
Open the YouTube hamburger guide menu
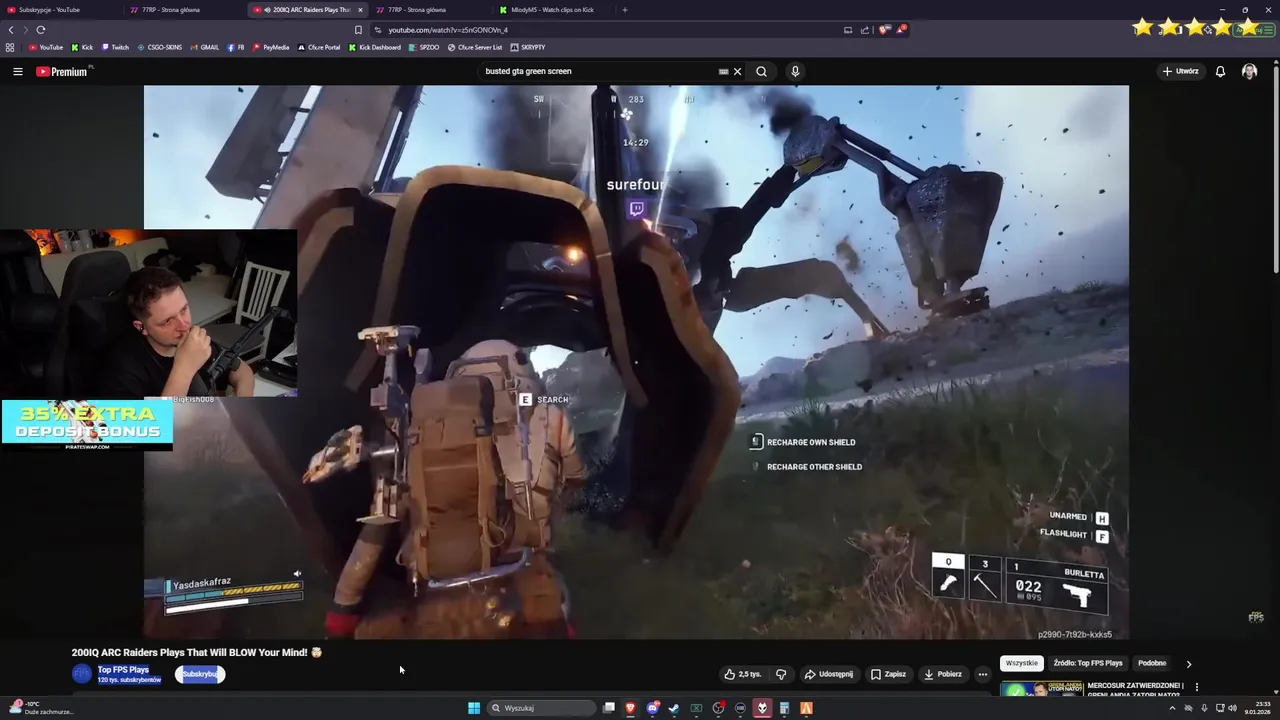(x=17, y=71)
